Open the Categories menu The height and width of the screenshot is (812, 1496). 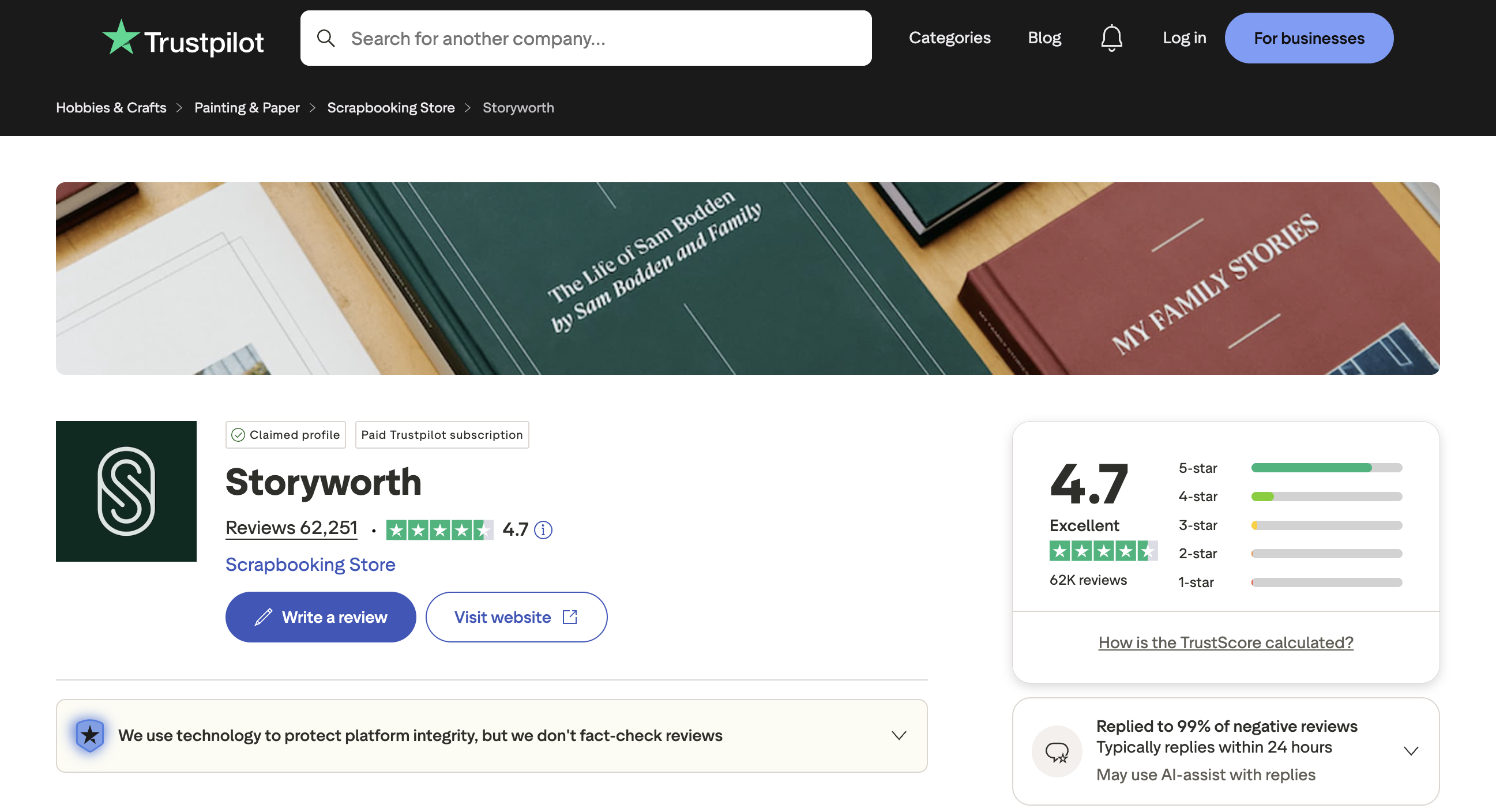(x=949, y=37)
